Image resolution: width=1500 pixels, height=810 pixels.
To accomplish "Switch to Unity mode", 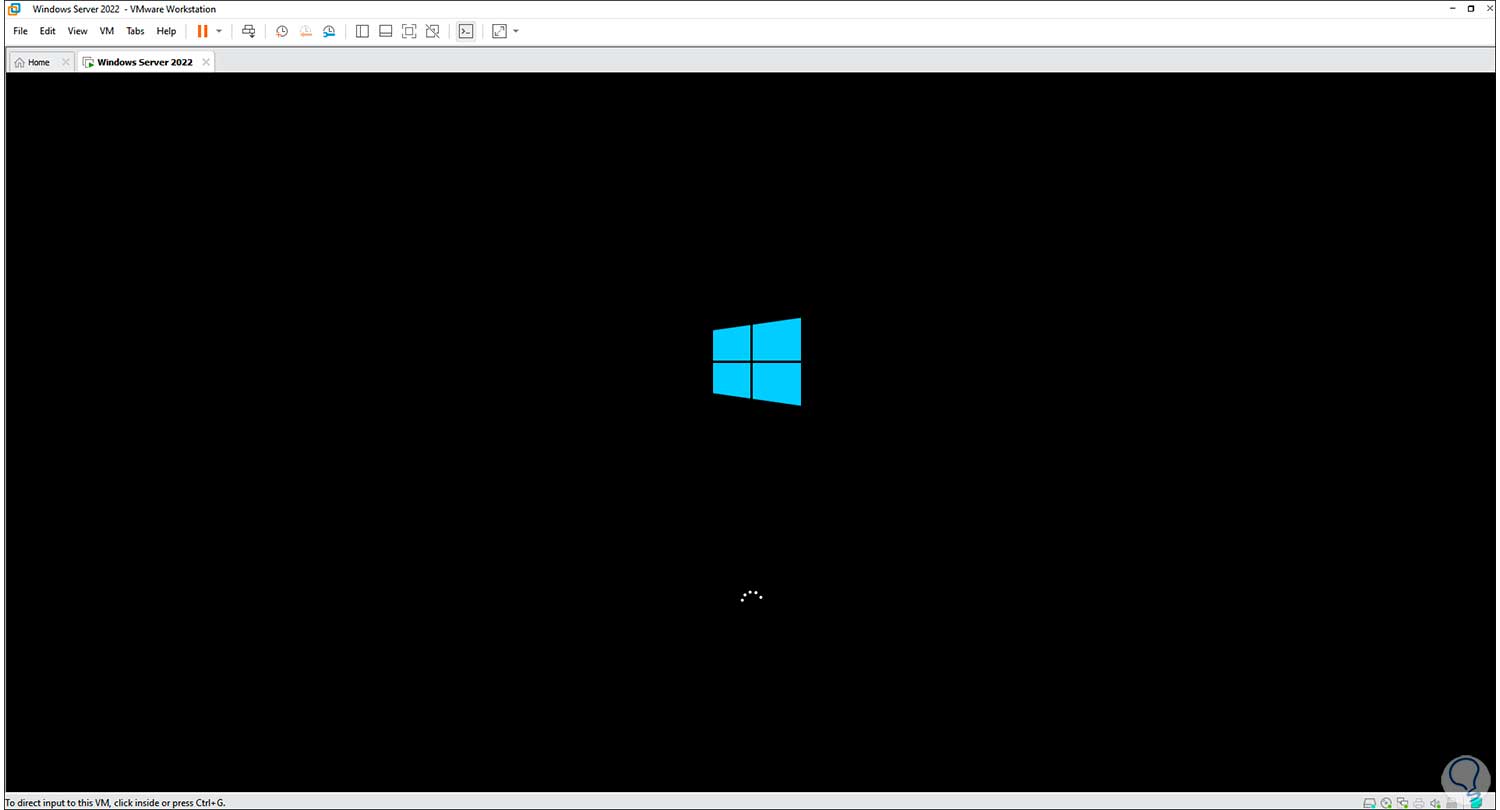I will pyautogui.click(x=433, y=31).
